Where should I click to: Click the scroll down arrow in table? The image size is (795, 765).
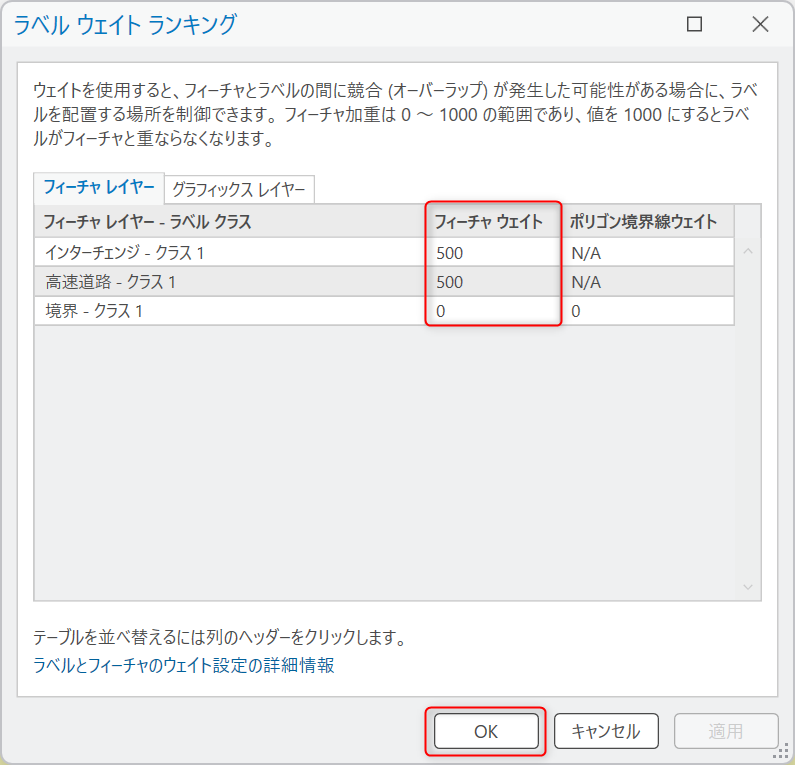(x=748, y=587)
